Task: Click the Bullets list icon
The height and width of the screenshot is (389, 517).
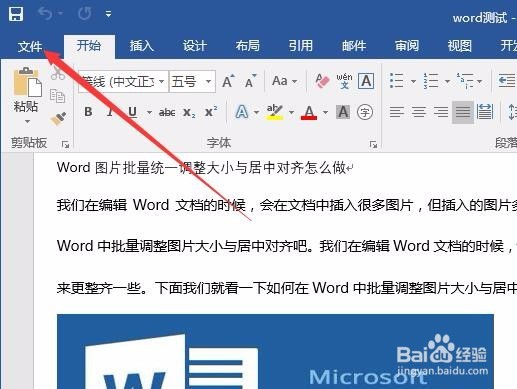Action: (x=397, y=81)
